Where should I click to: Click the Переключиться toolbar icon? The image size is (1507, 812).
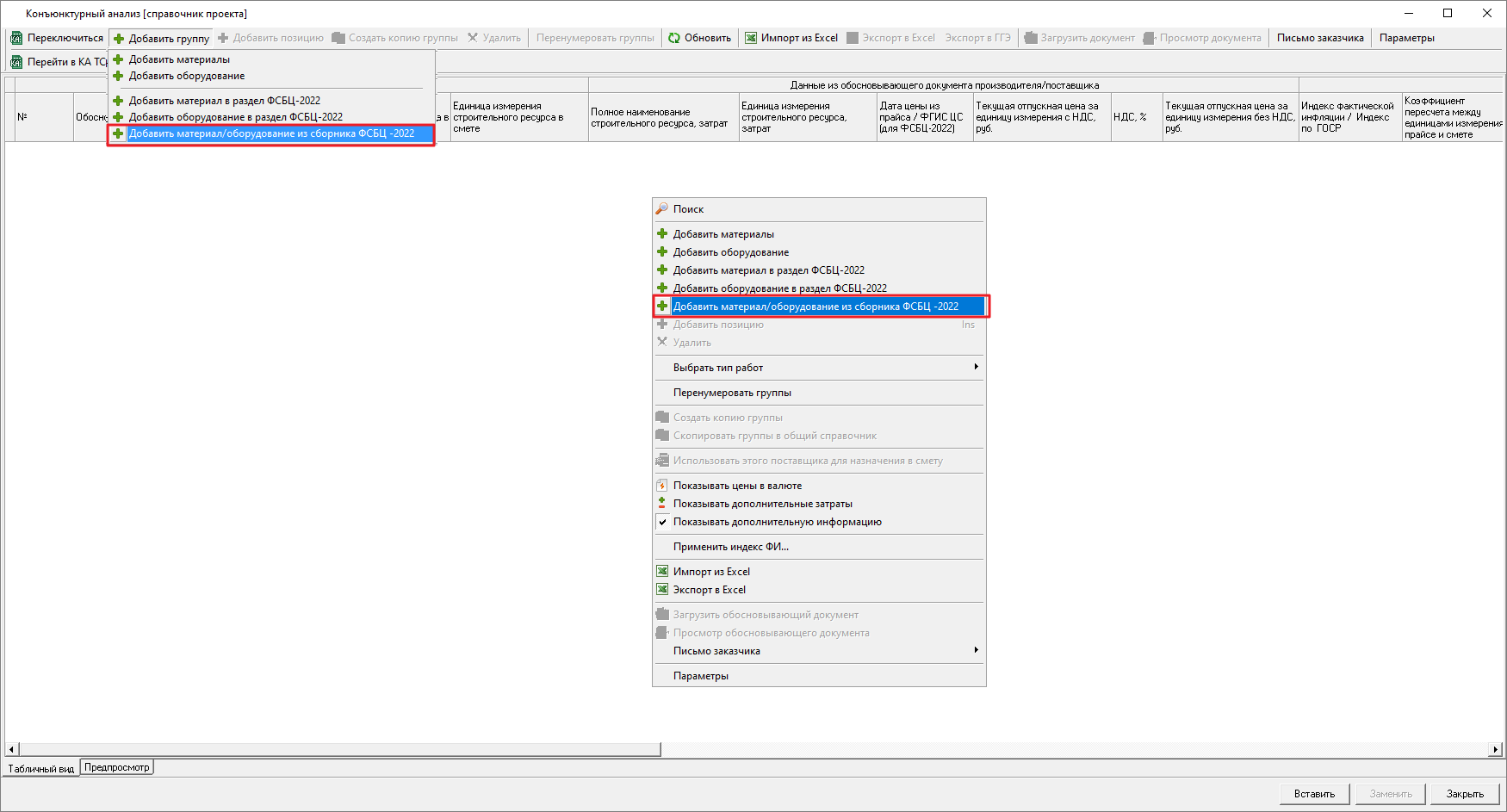[16, 38]
